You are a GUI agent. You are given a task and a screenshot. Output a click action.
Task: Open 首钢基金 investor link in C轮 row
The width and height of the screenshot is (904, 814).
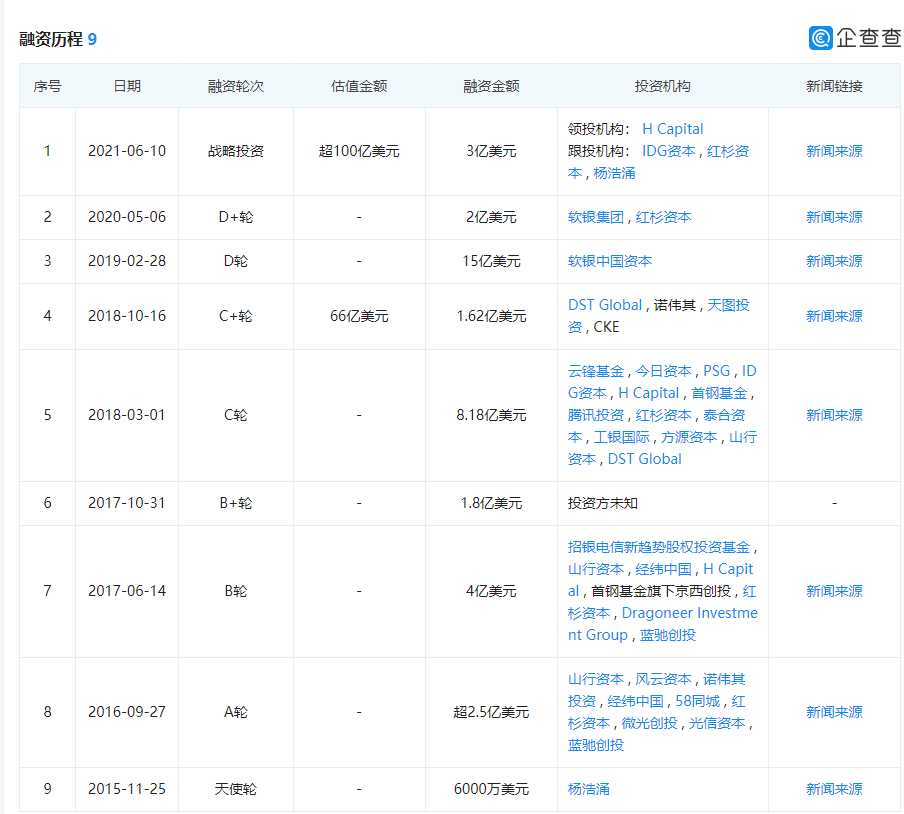(719, 393)
